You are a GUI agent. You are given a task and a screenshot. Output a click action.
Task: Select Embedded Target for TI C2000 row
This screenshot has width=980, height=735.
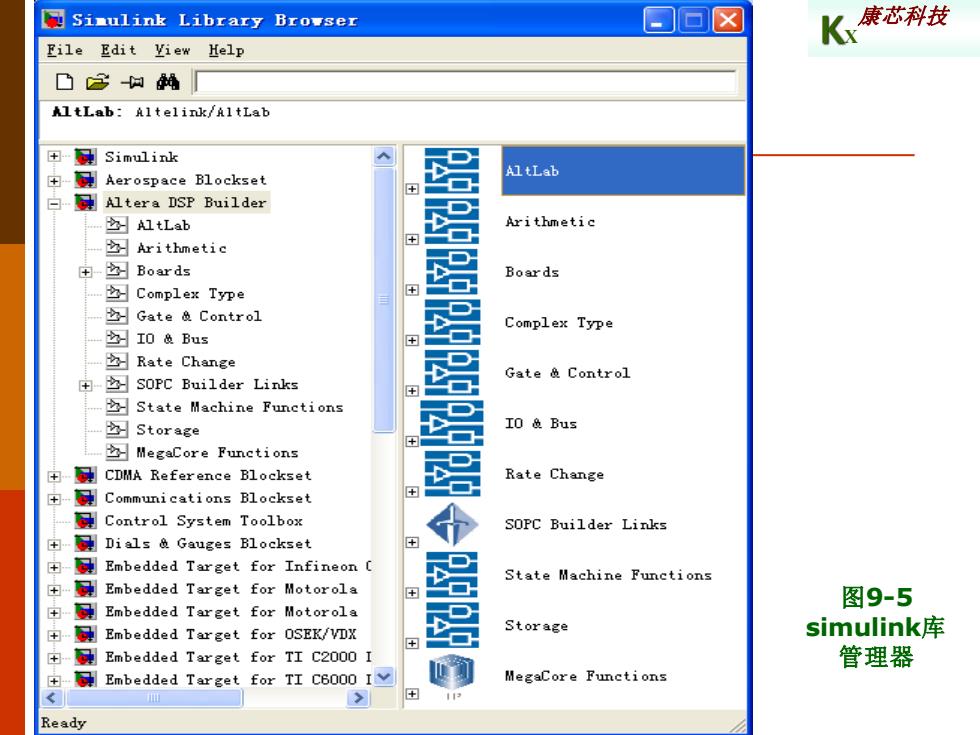pos(238,657)
